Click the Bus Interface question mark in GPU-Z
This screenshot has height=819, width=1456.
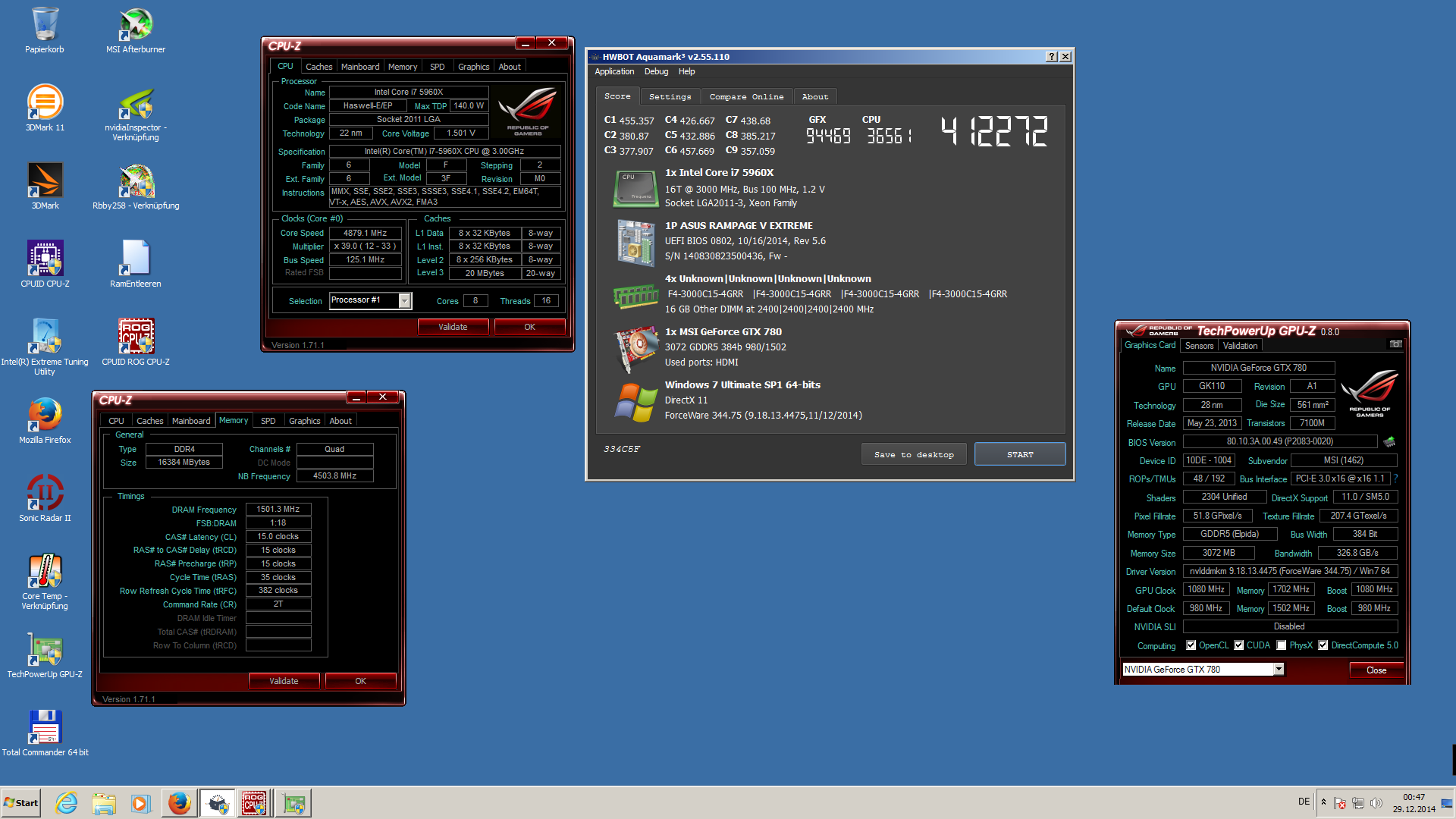[1395, 479]
